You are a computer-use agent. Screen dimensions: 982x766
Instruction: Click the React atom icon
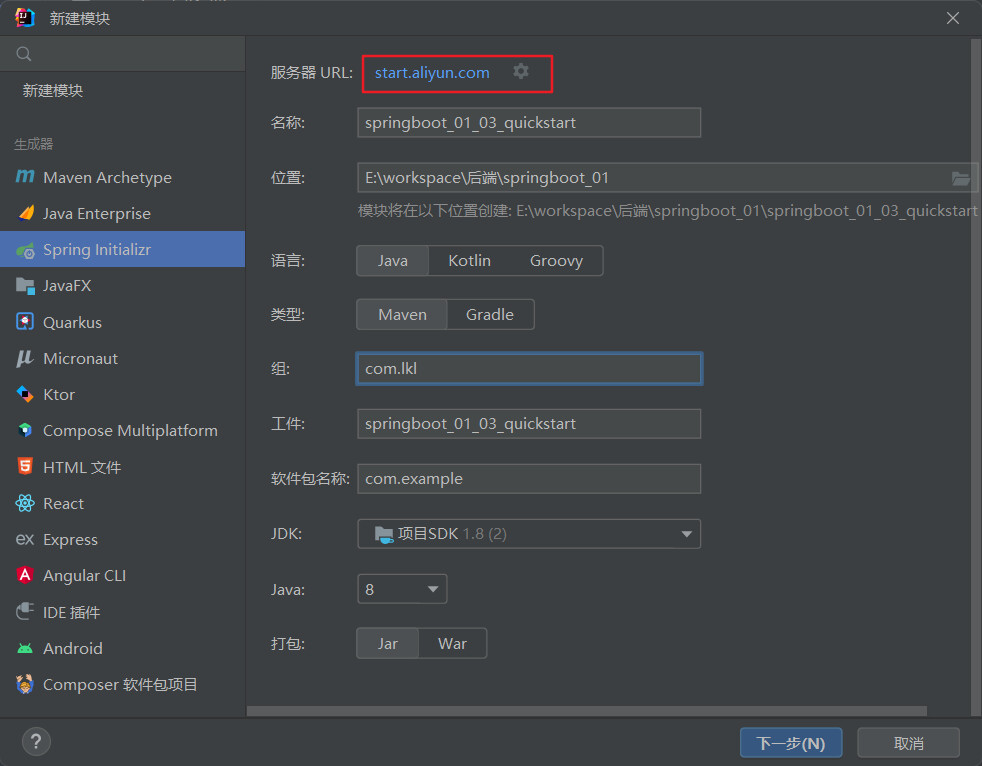[25, 503]
